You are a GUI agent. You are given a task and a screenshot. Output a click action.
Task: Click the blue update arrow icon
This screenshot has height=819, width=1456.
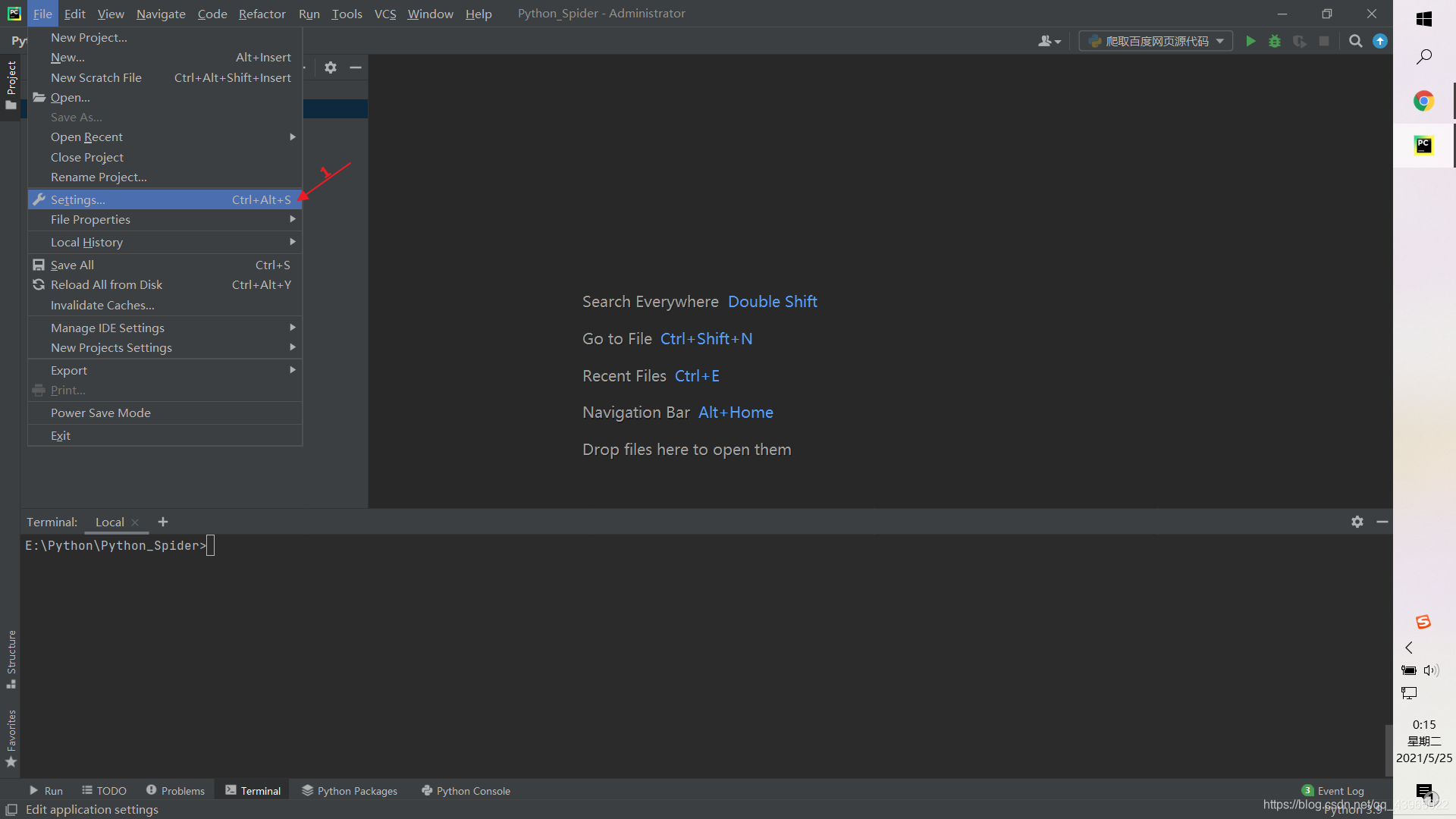tap(1380, 41)
